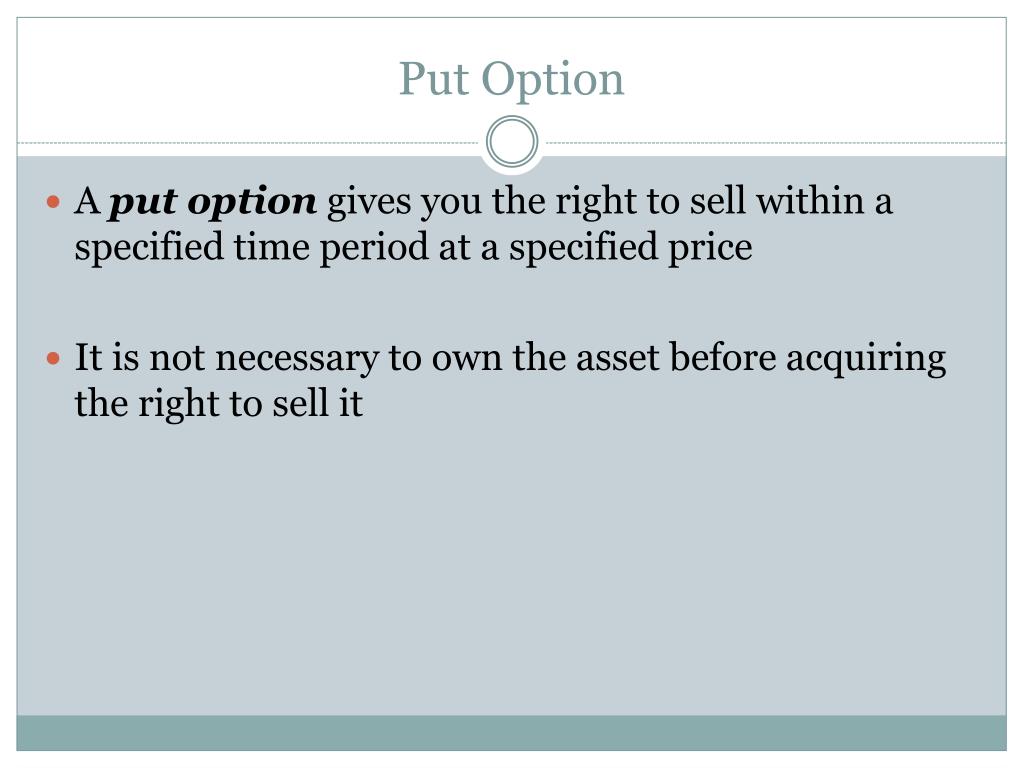Click the word 'before' in second bullet
1024x768 pixels.
point(722,357)
